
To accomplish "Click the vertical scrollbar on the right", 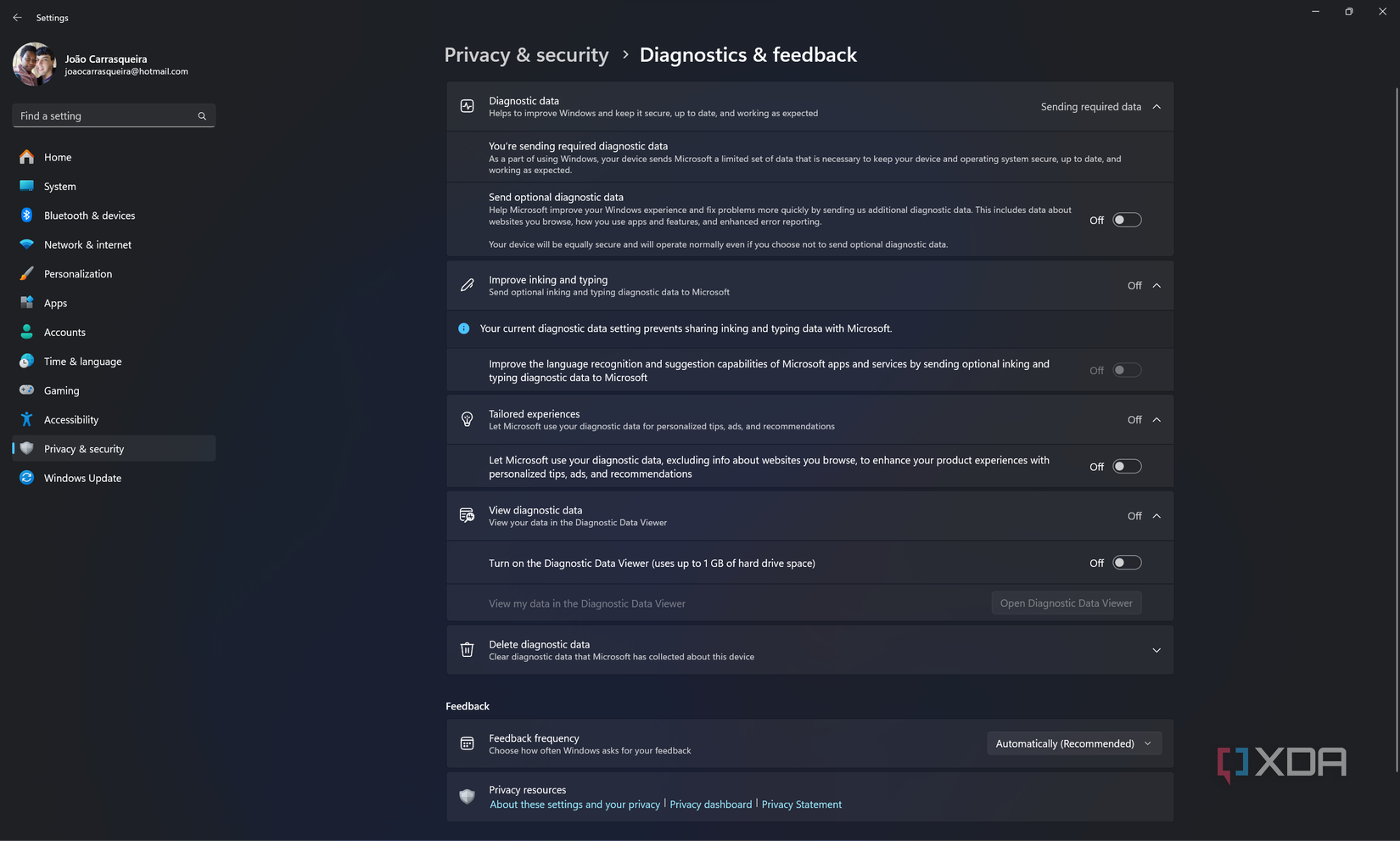I will (x=1396, y=429).
